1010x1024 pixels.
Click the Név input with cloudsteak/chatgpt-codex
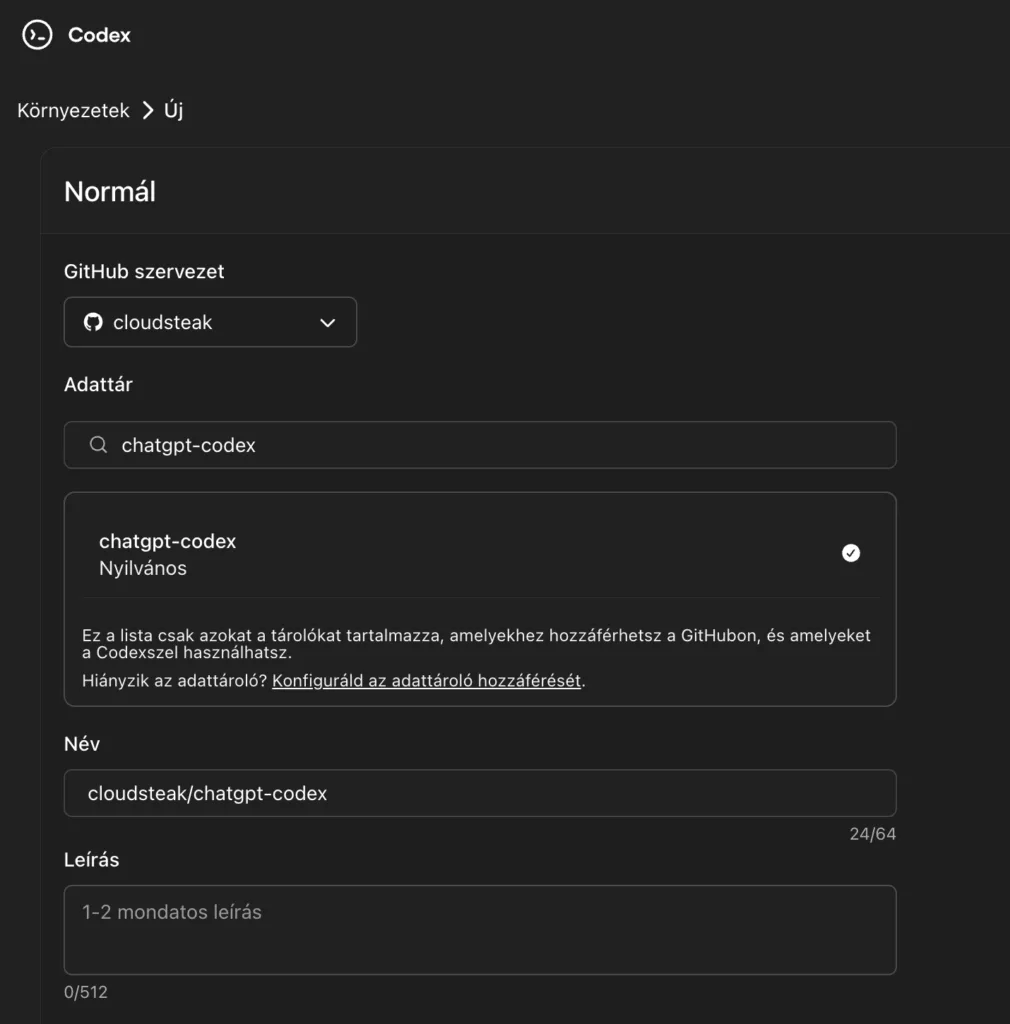click(x=480, y=793)
